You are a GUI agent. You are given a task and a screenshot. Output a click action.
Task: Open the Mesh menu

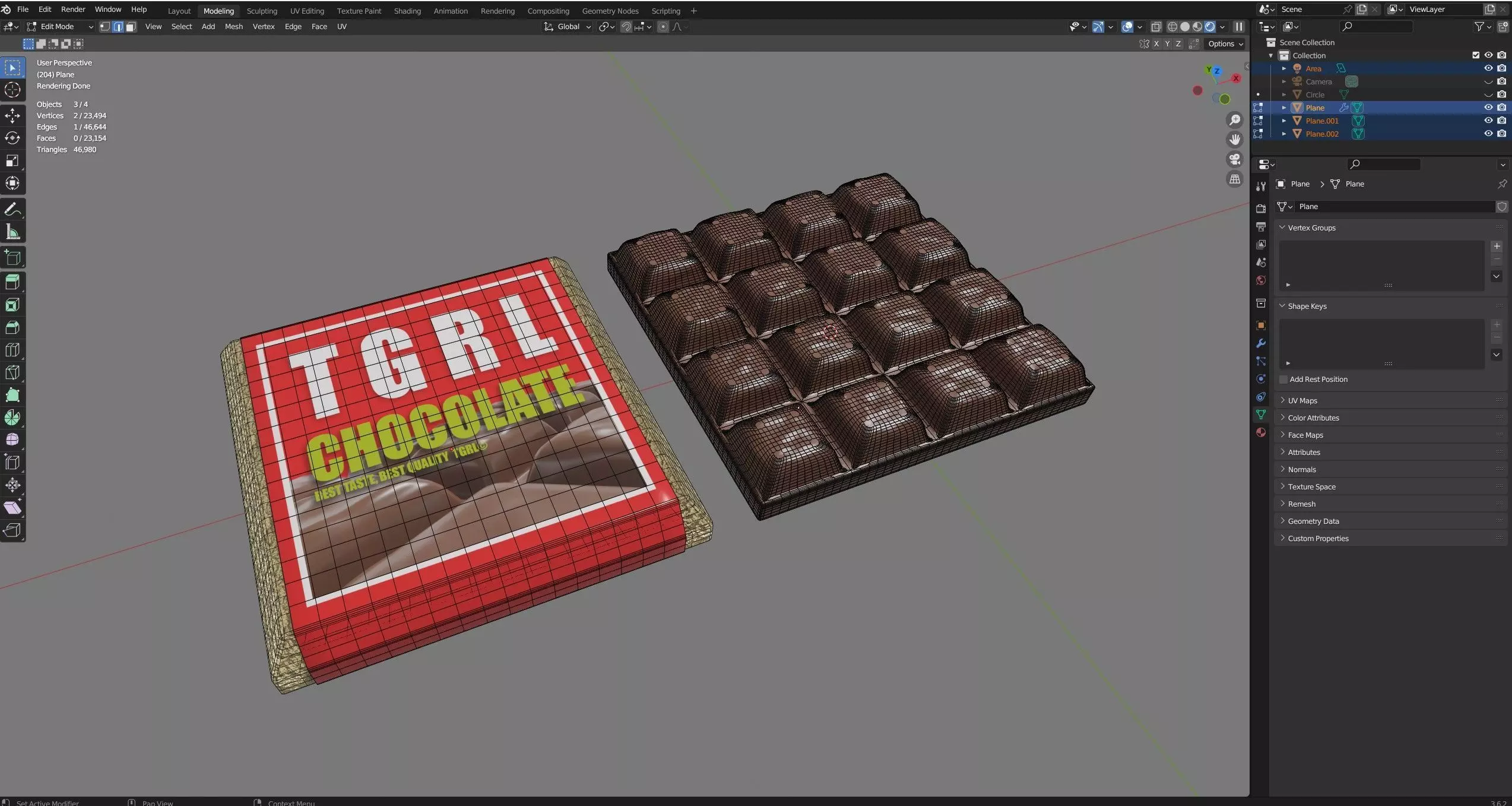tap(234, 27)
